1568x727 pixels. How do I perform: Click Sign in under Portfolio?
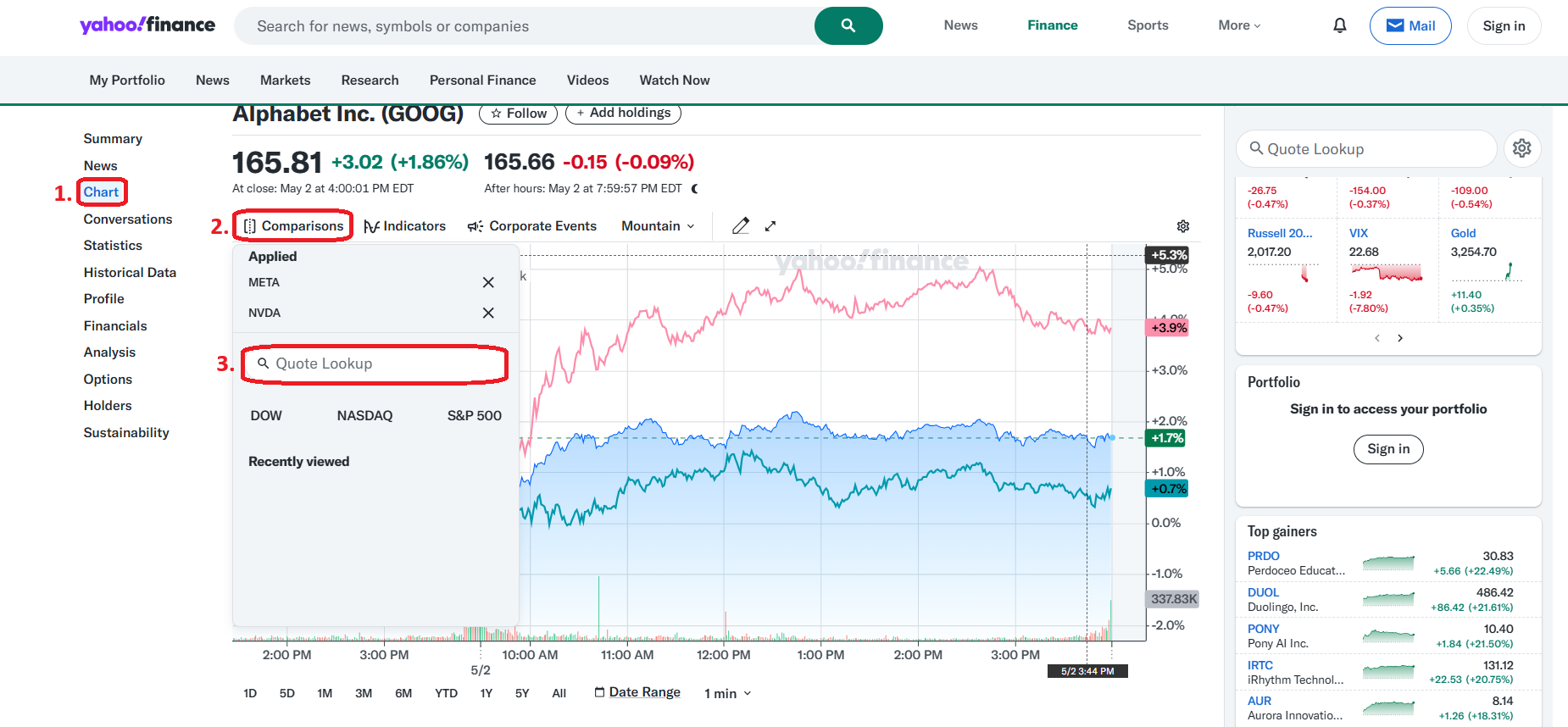tap(1388, 449)
